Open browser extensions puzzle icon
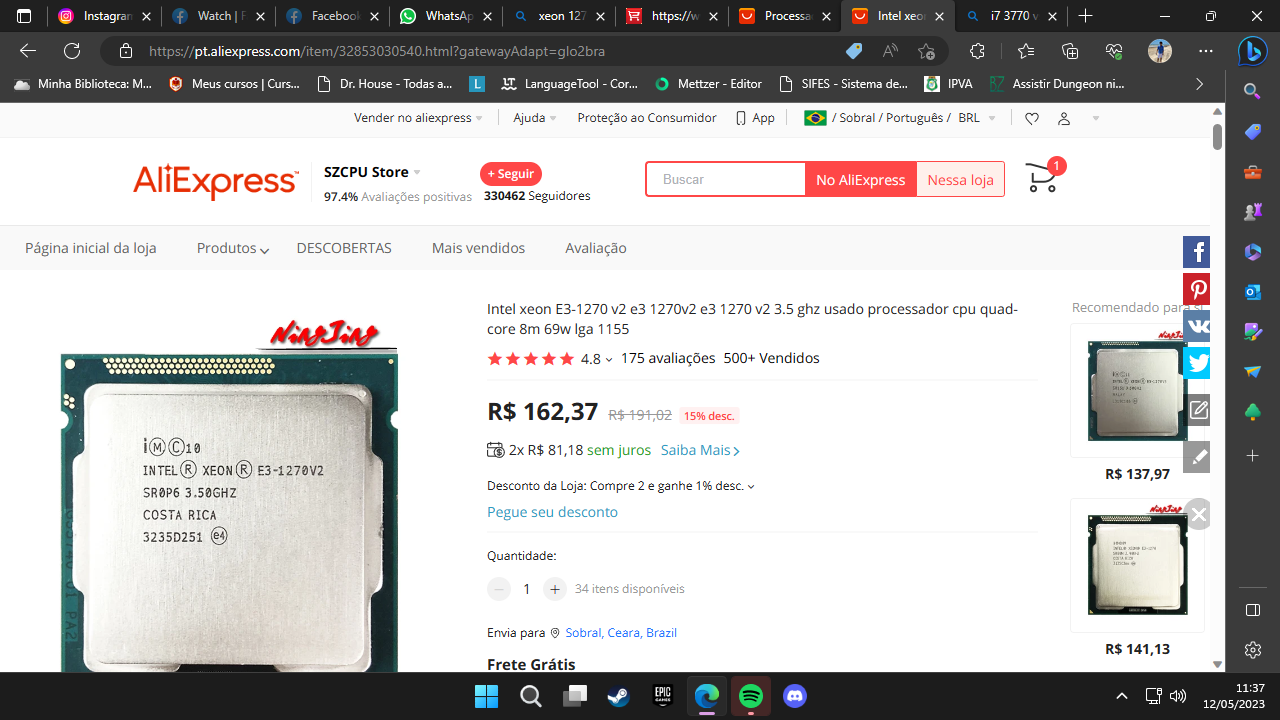The image size is (1280, 720). [978, 51]
